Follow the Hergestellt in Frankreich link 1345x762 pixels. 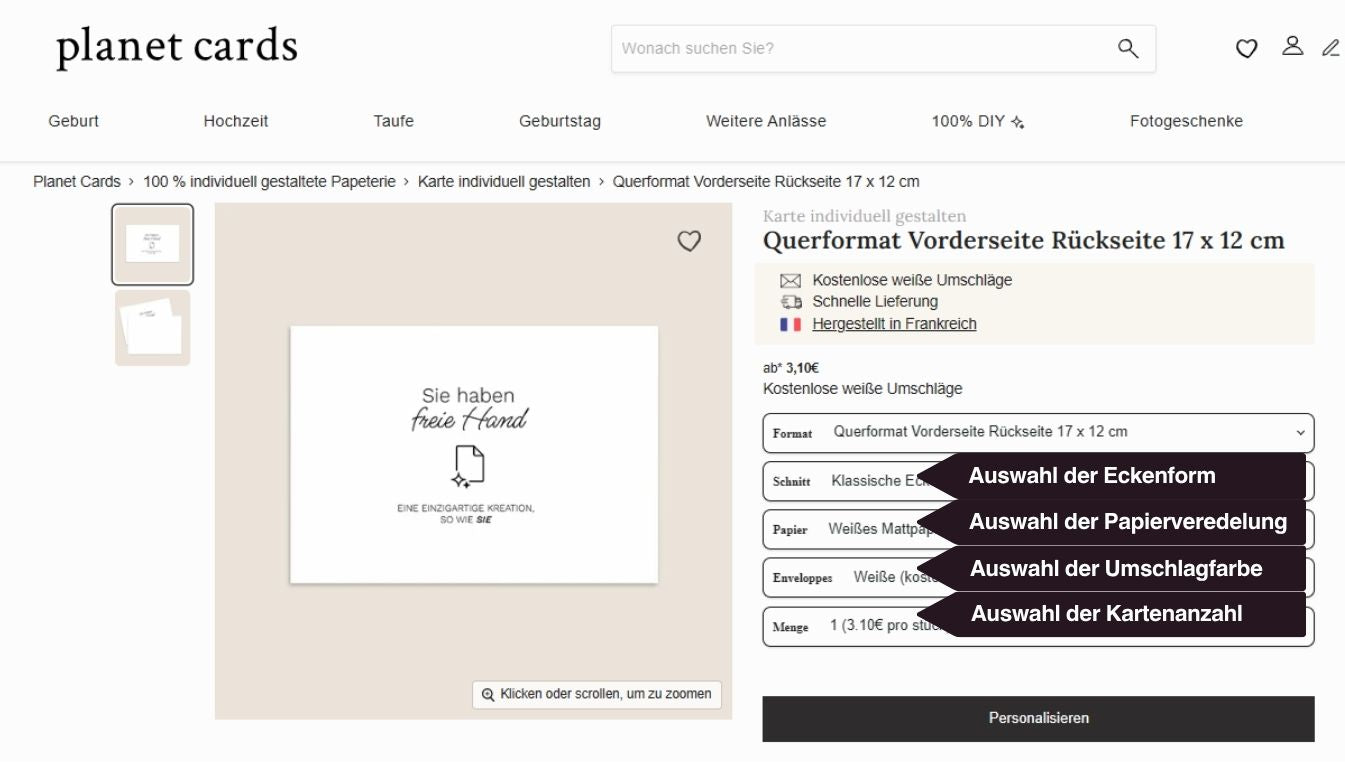pos(894,324)
